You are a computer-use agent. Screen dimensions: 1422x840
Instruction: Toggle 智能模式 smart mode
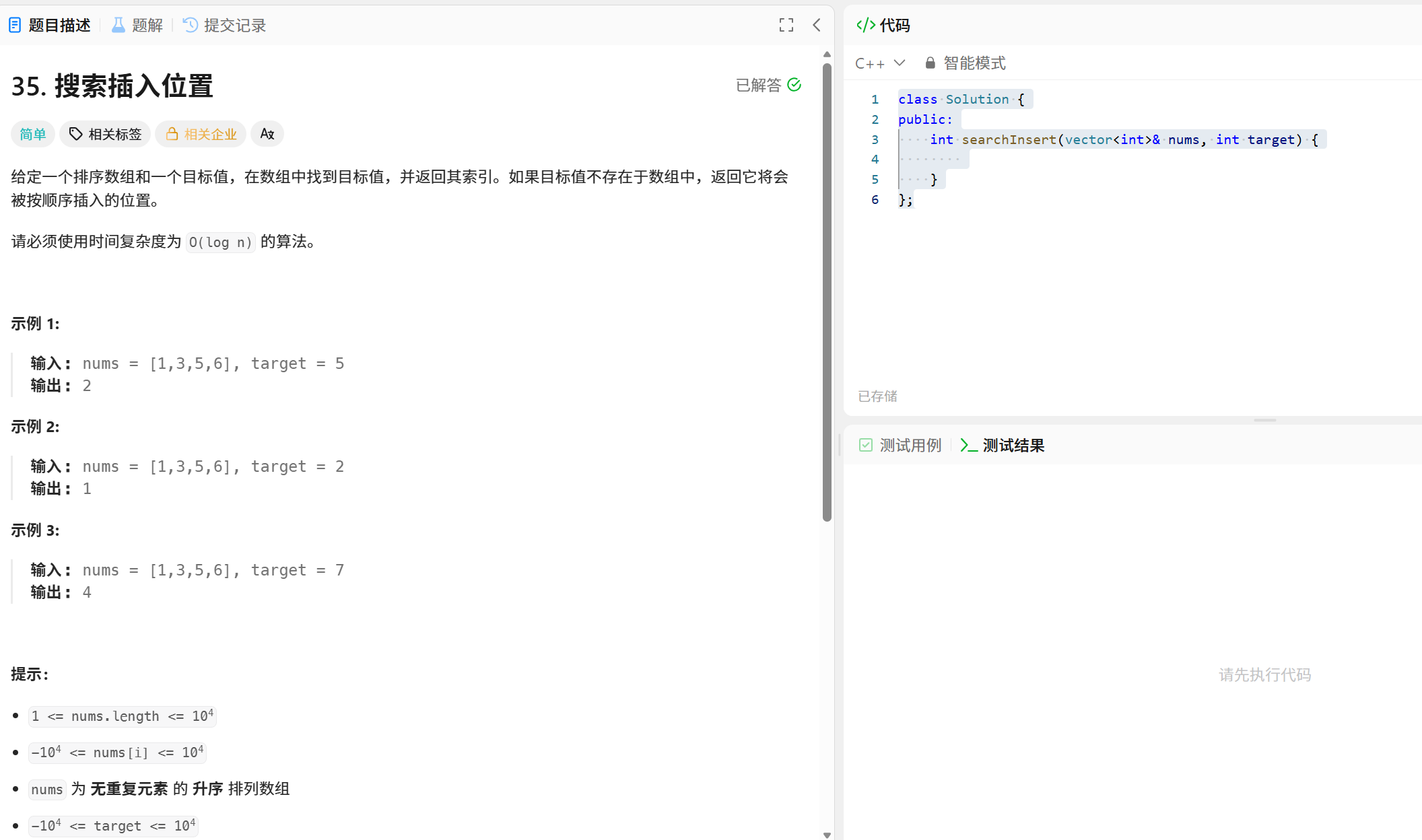coord(974,63)
